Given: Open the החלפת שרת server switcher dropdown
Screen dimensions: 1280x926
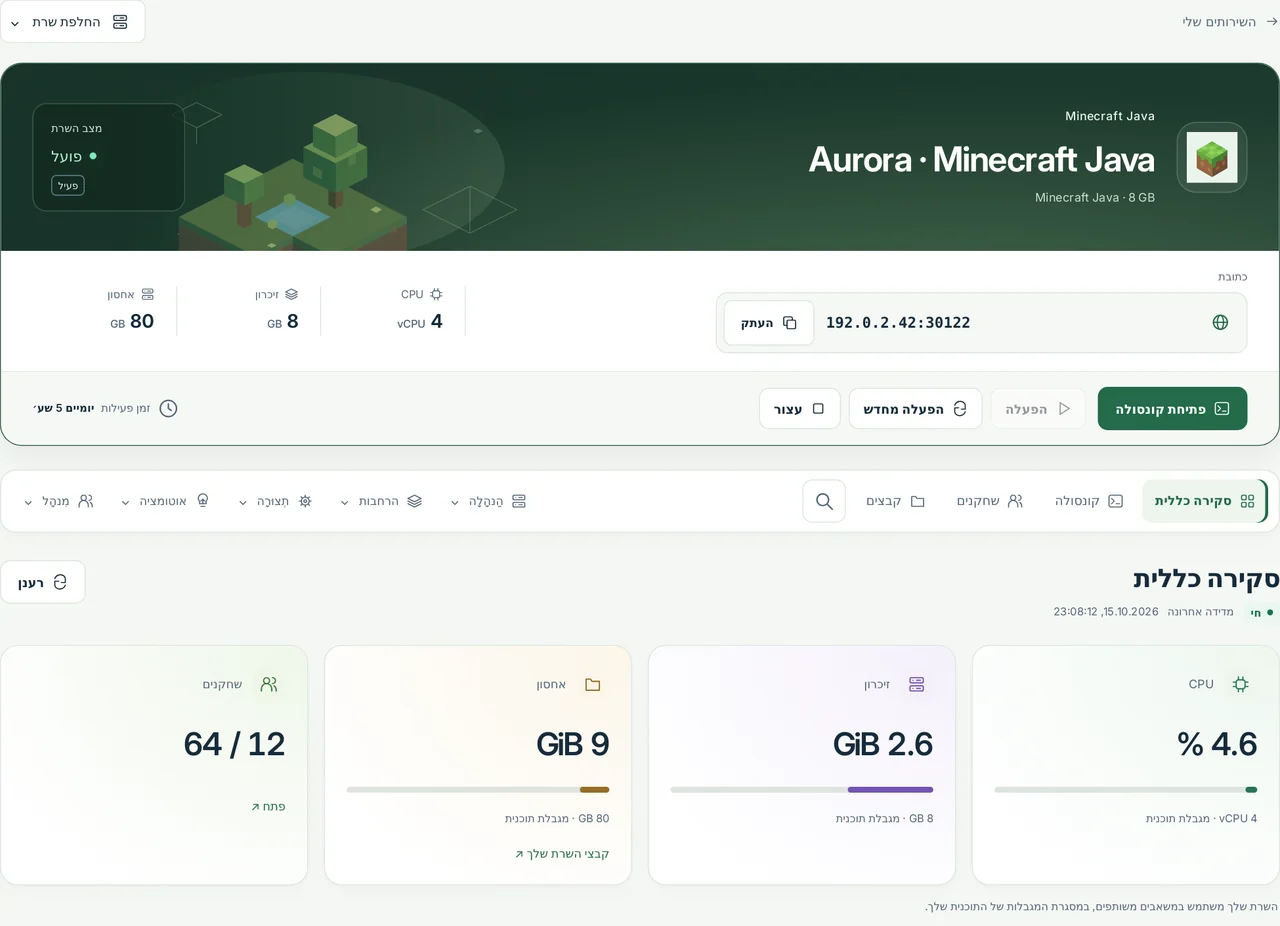Looking at the screenshot, I should (73, 22).
